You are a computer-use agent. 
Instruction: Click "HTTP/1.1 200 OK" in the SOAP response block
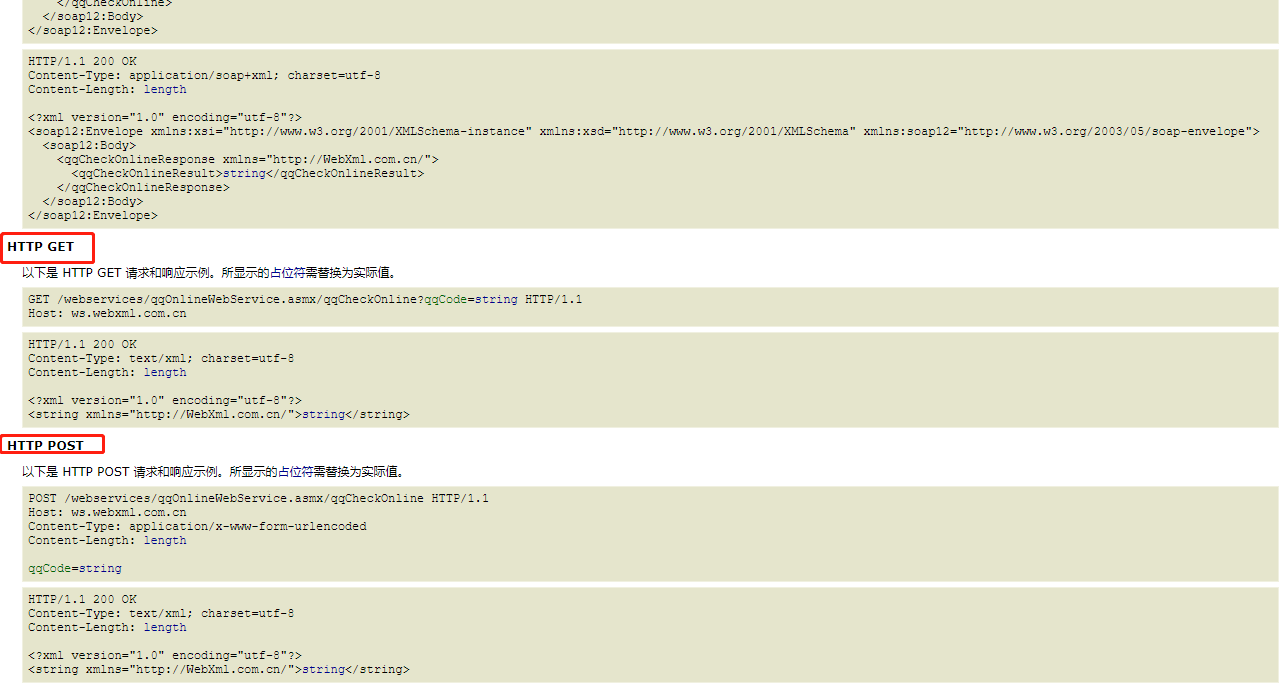point(82,62)
